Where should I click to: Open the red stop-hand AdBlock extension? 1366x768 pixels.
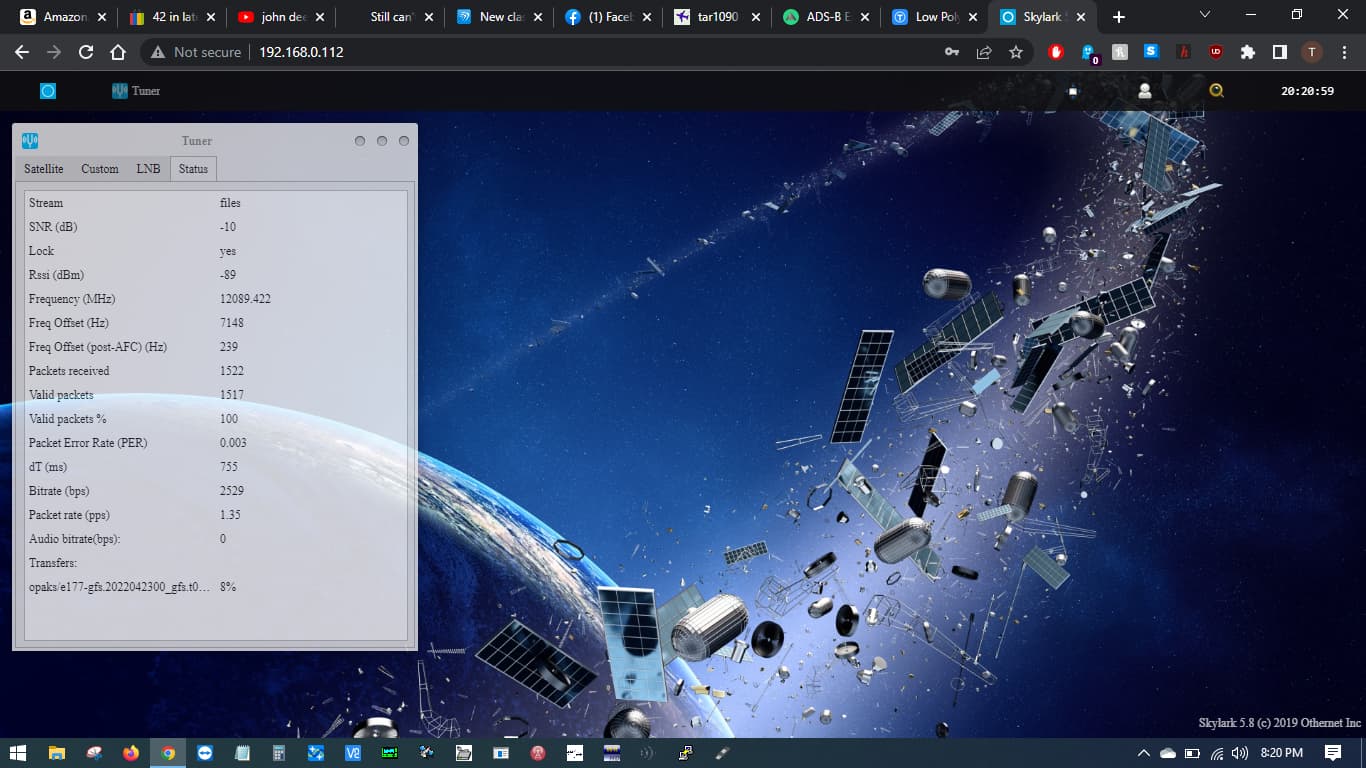[1056, 52]
